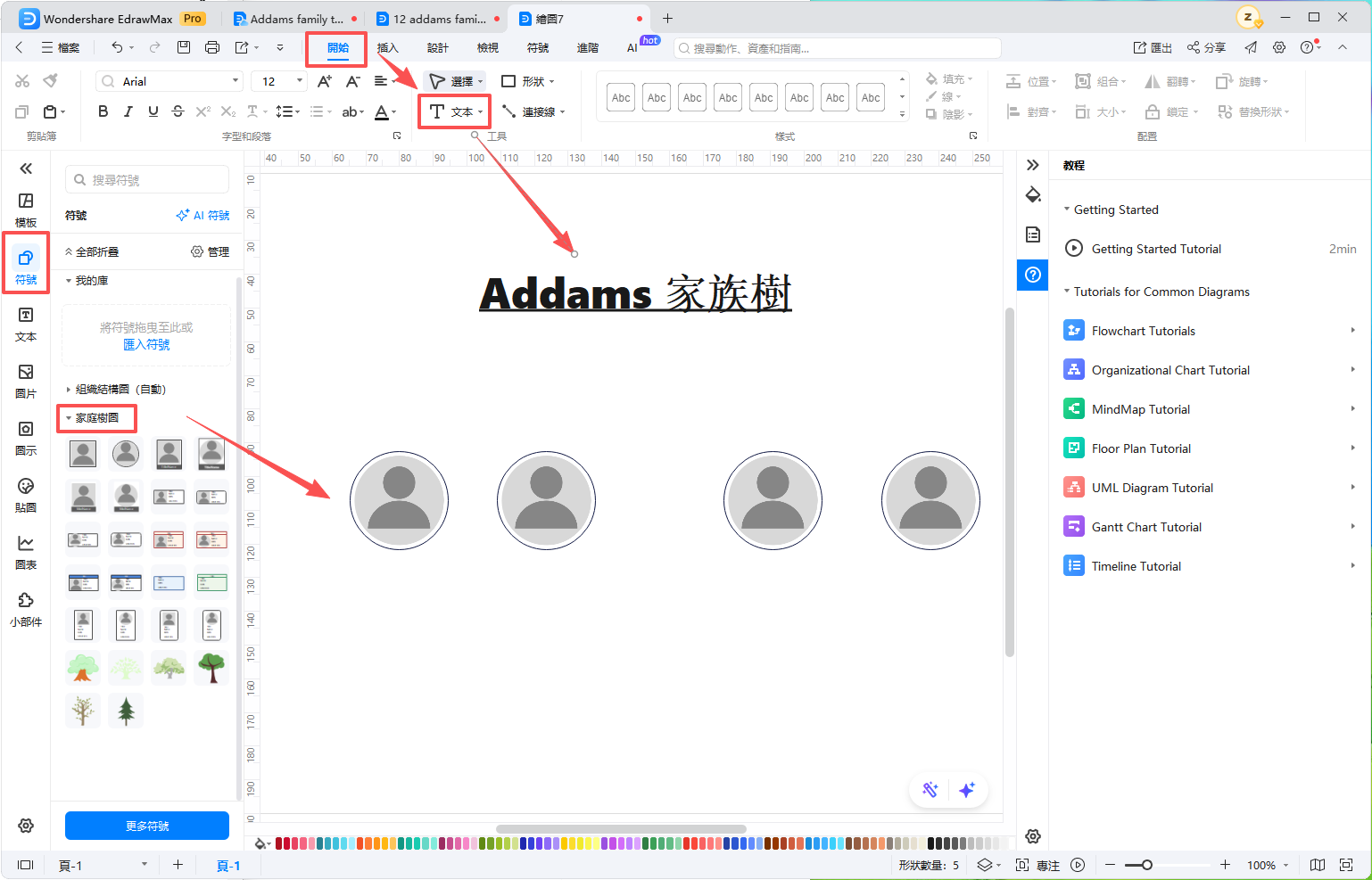This screenshot has height=880, width=1372.
Task: Increase font size with A+ icon
Action: 325,81
